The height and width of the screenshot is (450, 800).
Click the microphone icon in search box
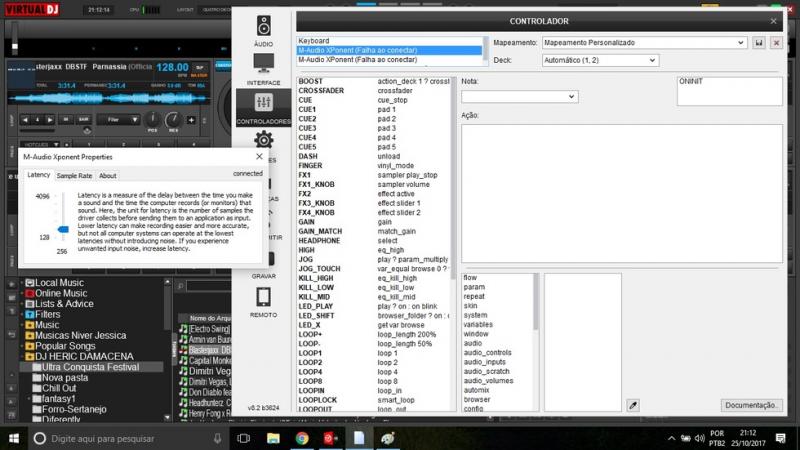coord(218,438)
